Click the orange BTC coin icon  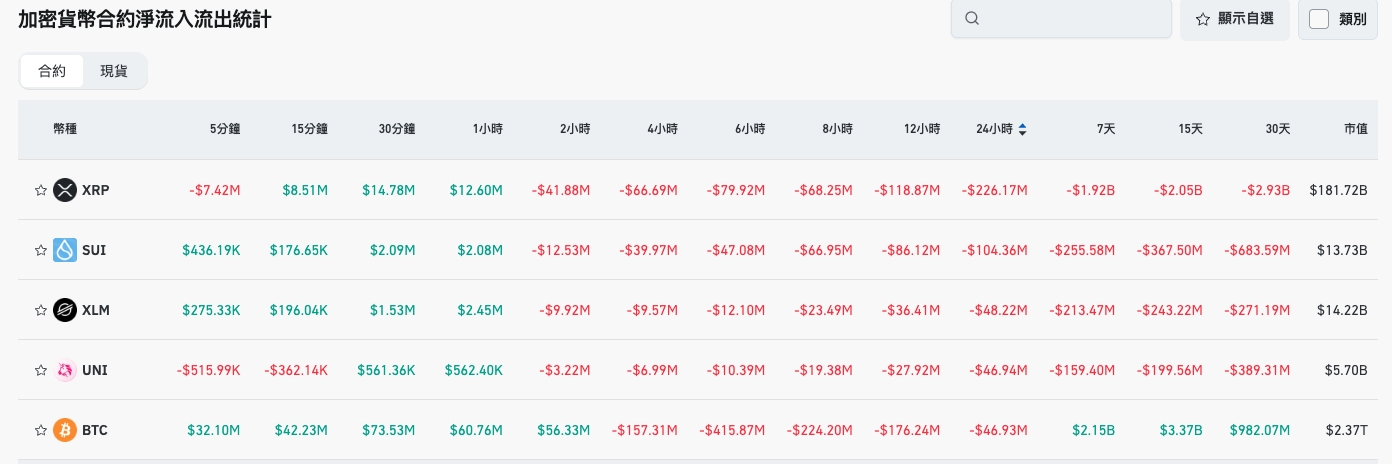65,430
